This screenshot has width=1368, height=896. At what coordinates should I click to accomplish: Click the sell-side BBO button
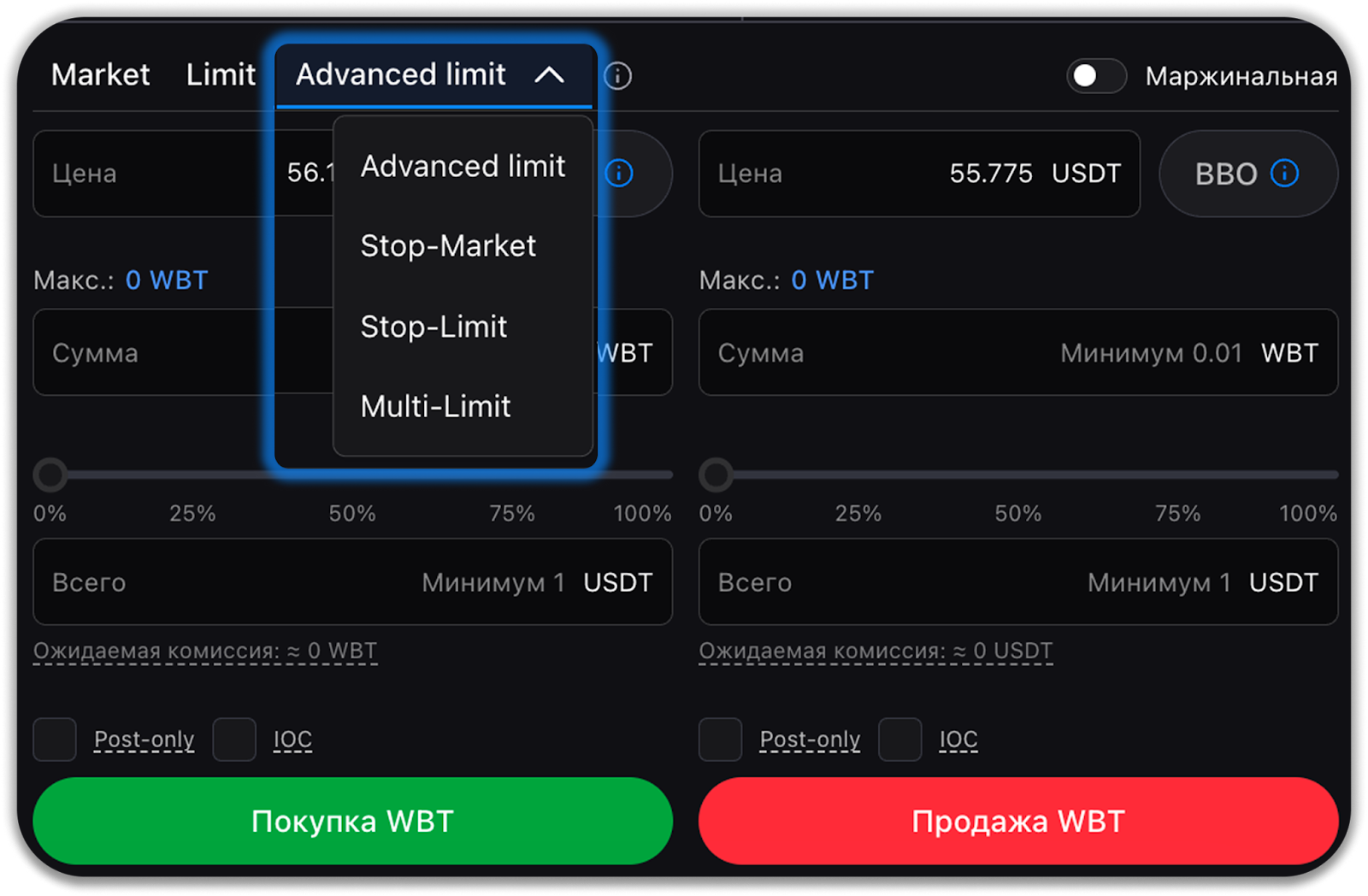(1227, 174)
